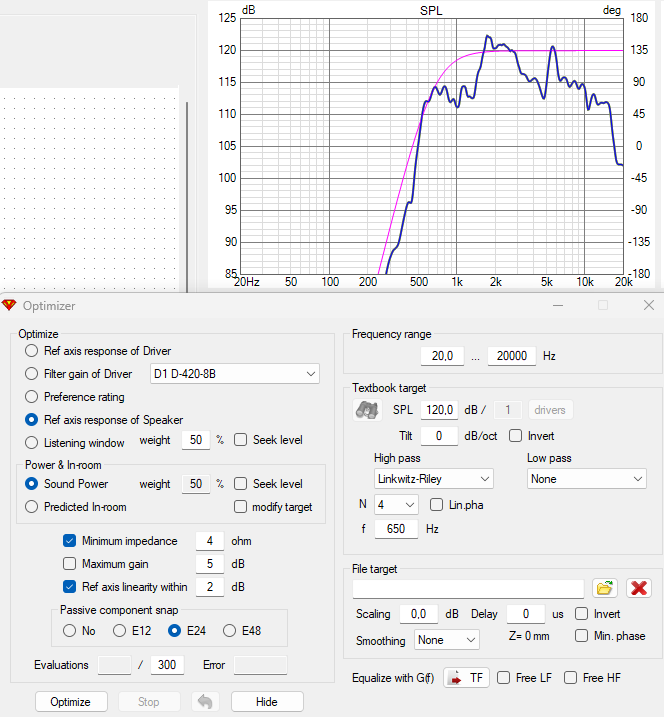
Task: Click the Z= 0 mm label
Action: tap(529, 636)
